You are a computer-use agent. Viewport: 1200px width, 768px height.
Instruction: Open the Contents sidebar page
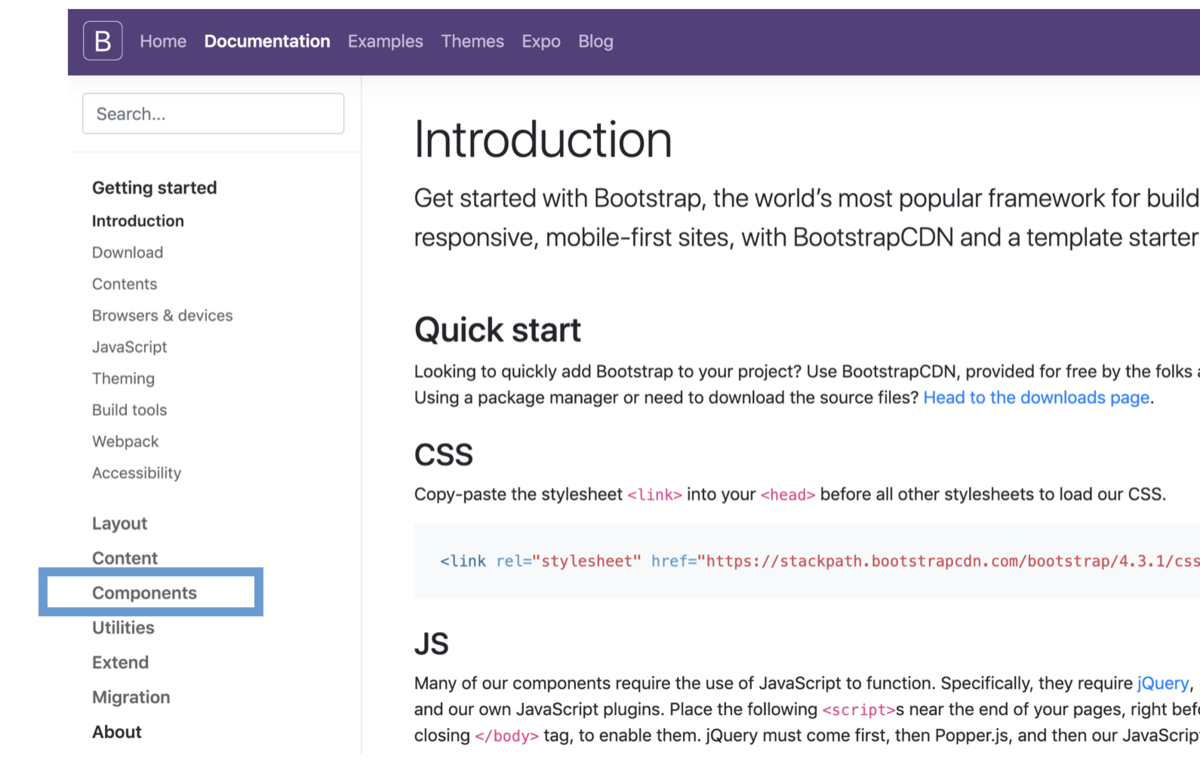tap(124, 284)
